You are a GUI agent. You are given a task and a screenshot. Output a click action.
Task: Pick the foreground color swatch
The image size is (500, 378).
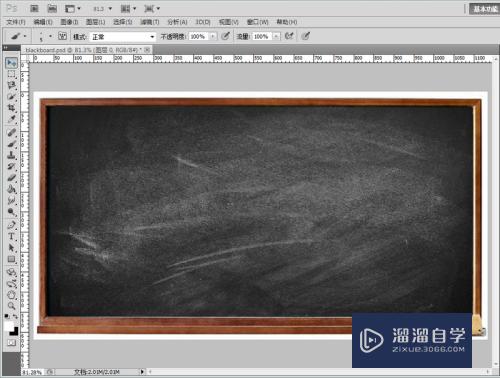[x=9, y=326]
